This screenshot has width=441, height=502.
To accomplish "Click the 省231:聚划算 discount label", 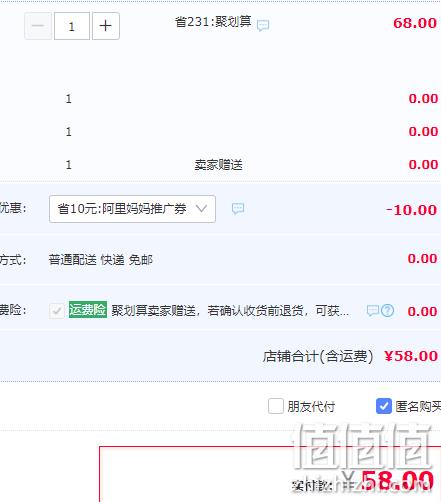I will coord(213,22).
